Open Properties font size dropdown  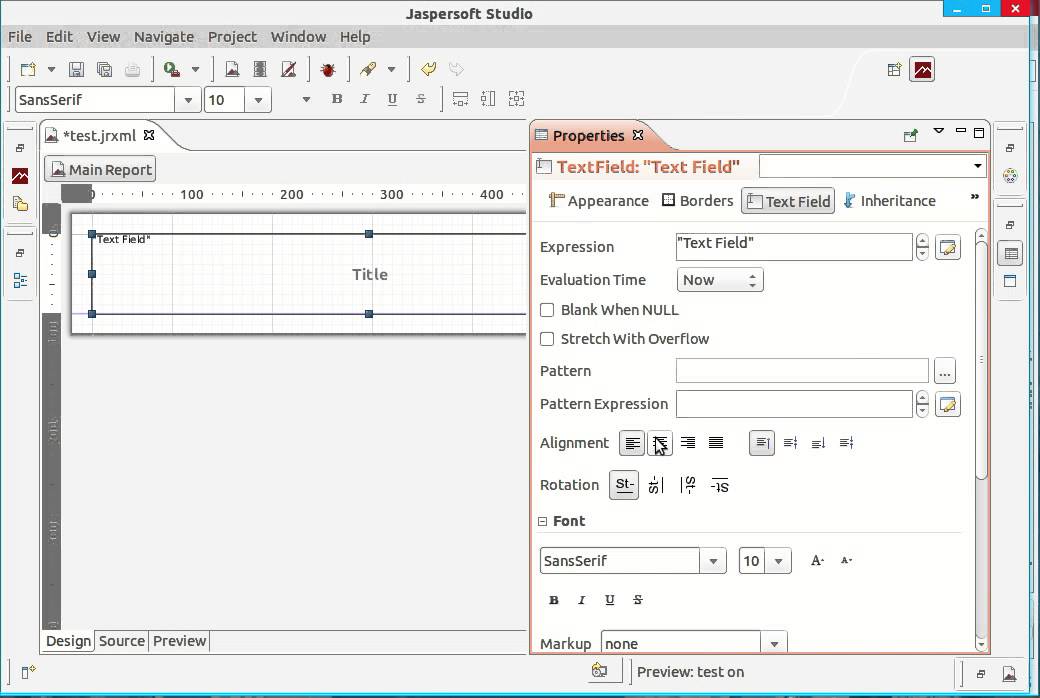779,561
